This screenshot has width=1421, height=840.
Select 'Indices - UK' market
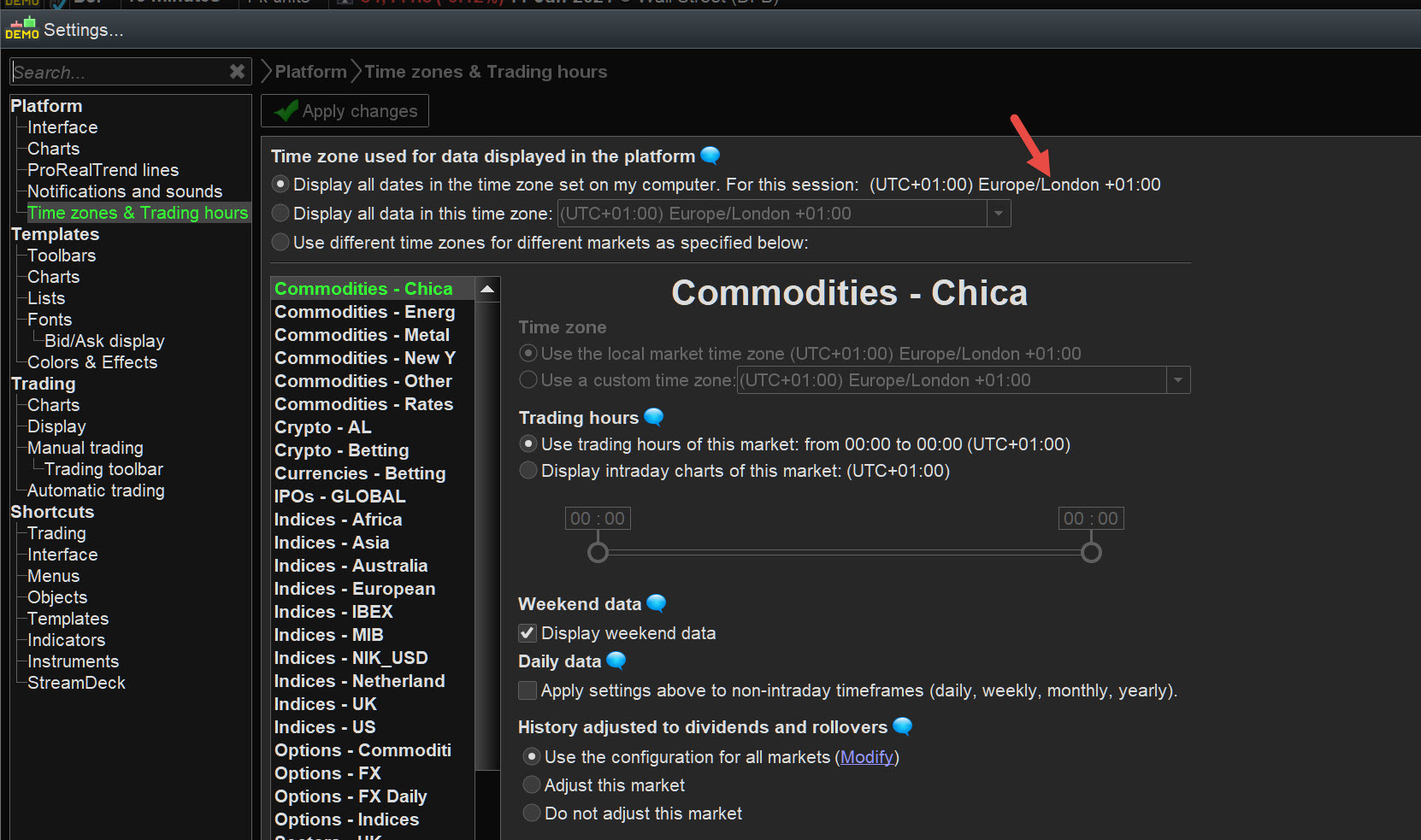[x=373, y=704]
